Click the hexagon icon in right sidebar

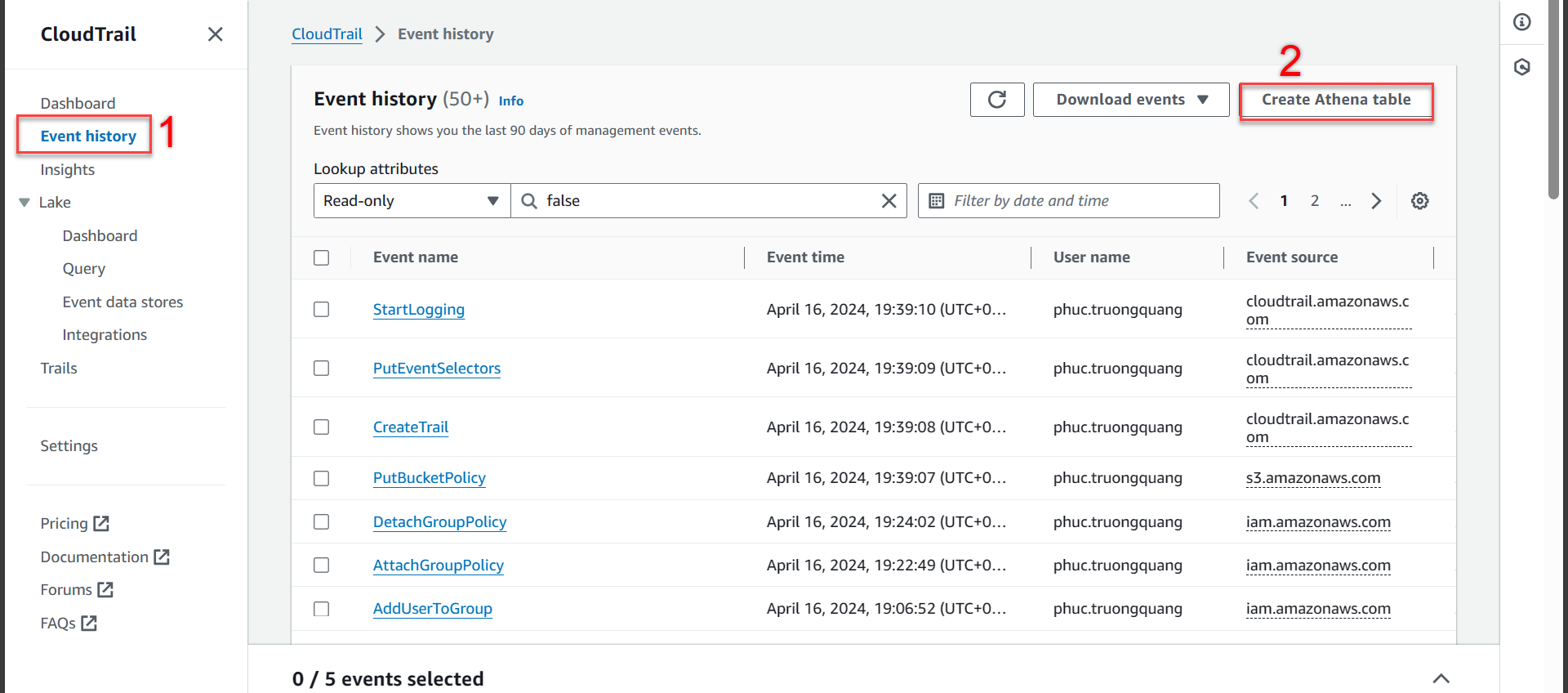click(x=1521, y=67)
